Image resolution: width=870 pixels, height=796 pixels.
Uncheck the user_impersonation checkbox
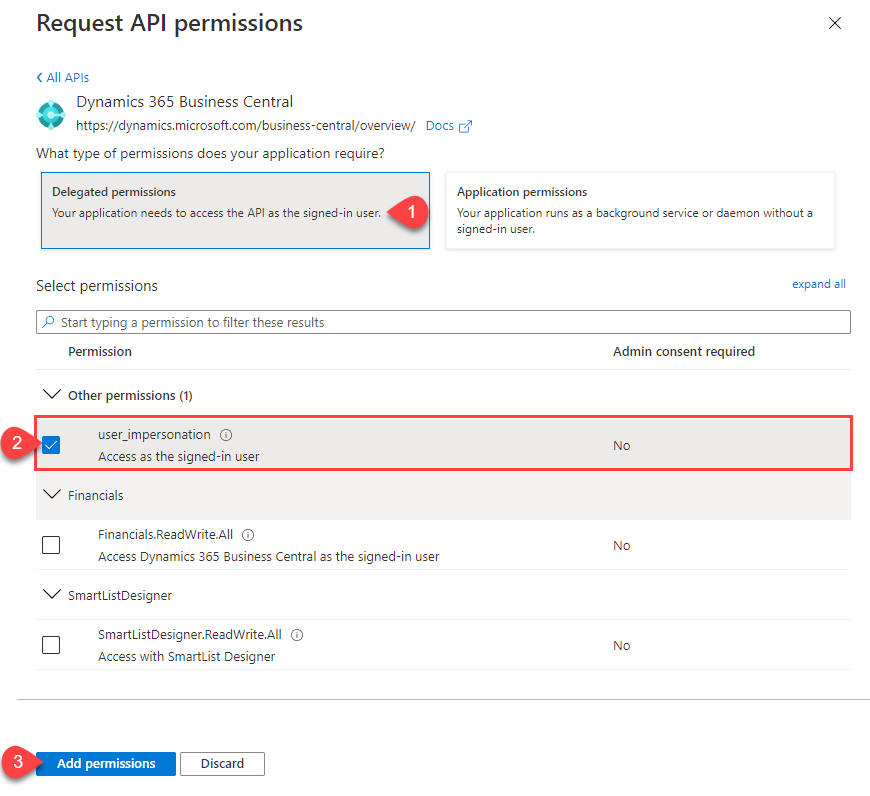pyautogui.click(x=51, y=445)
